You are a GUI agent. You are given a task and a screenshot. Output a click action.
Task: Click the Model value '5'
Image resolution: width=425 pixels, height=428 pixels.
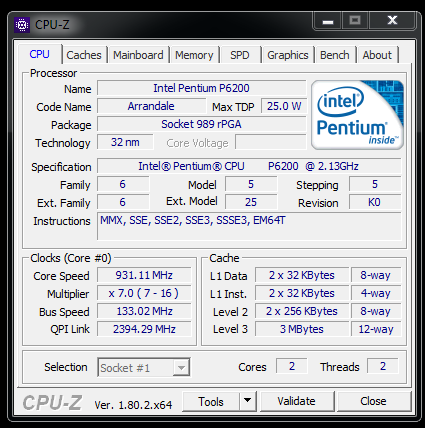pyautogui.click(x=251, y=184)
